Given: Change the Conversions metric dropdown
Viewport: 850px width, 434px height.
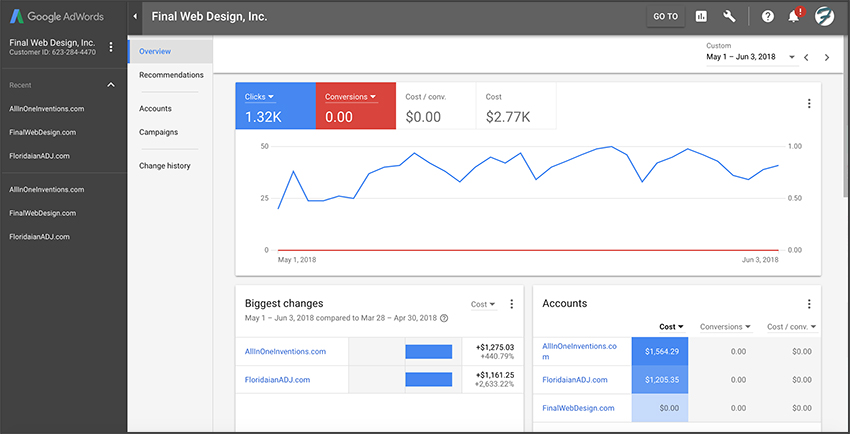Looking at the screenshot, I should (x=351, y=97).
